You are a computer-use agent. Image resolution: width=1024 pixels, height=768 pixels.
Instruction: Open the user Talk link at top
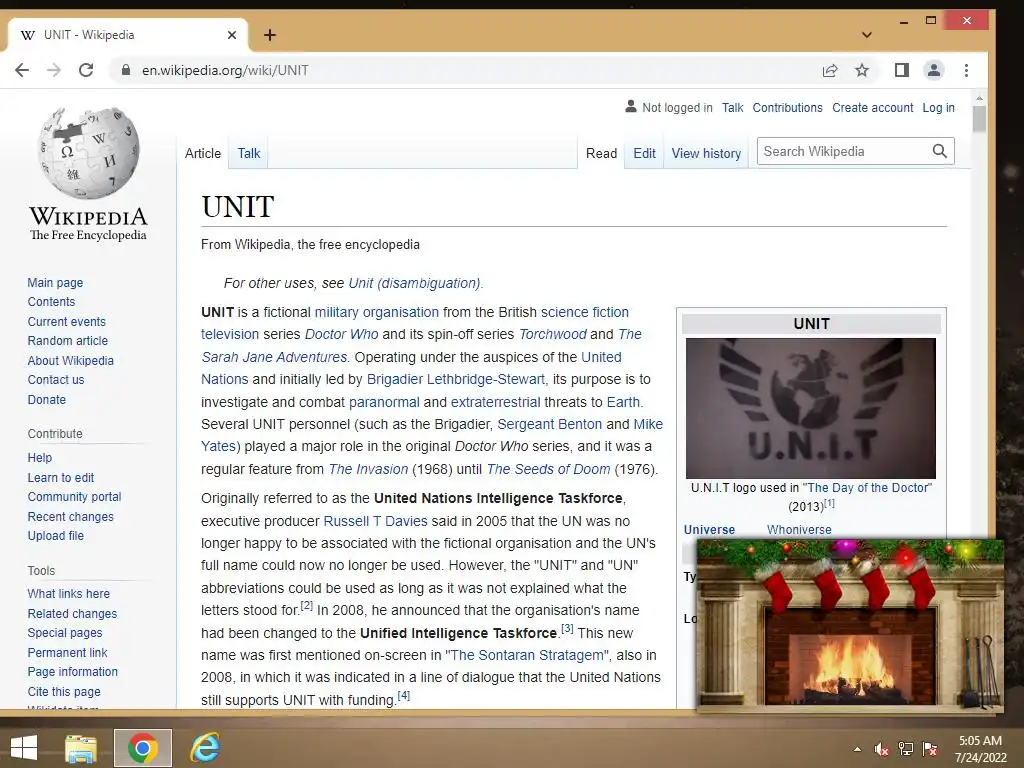733,108
